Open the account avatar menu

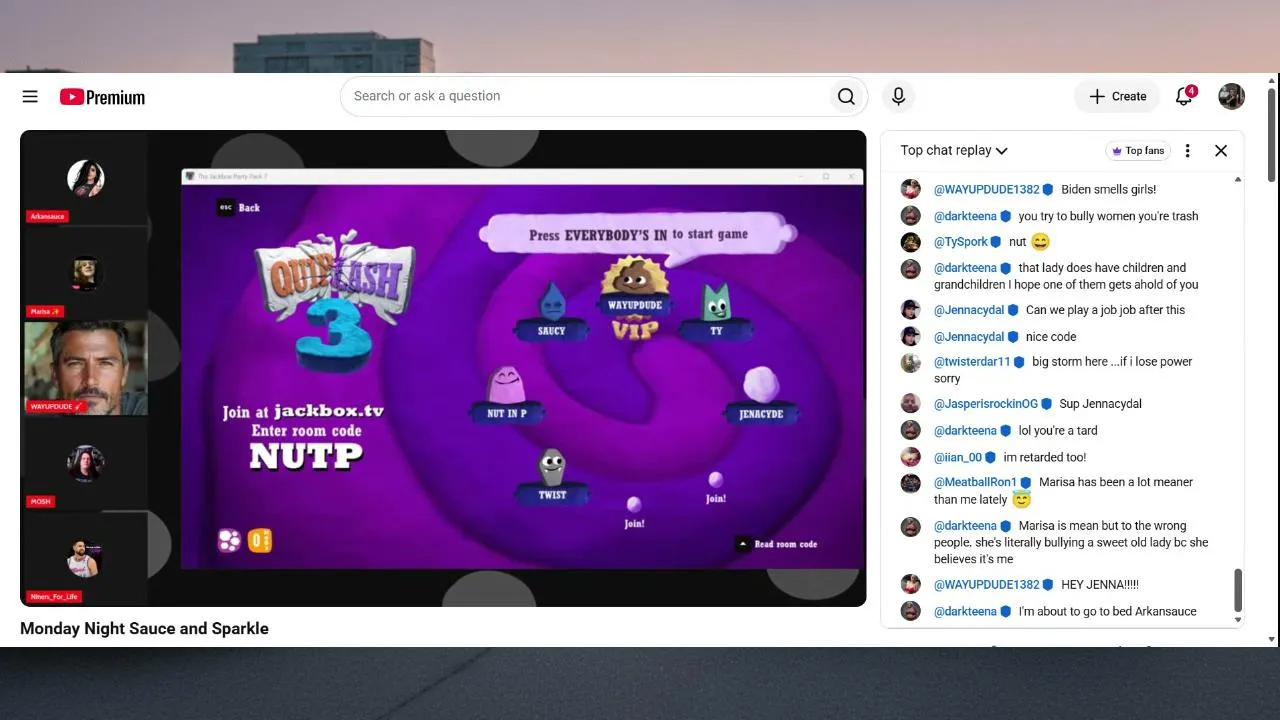(1231, 96)
